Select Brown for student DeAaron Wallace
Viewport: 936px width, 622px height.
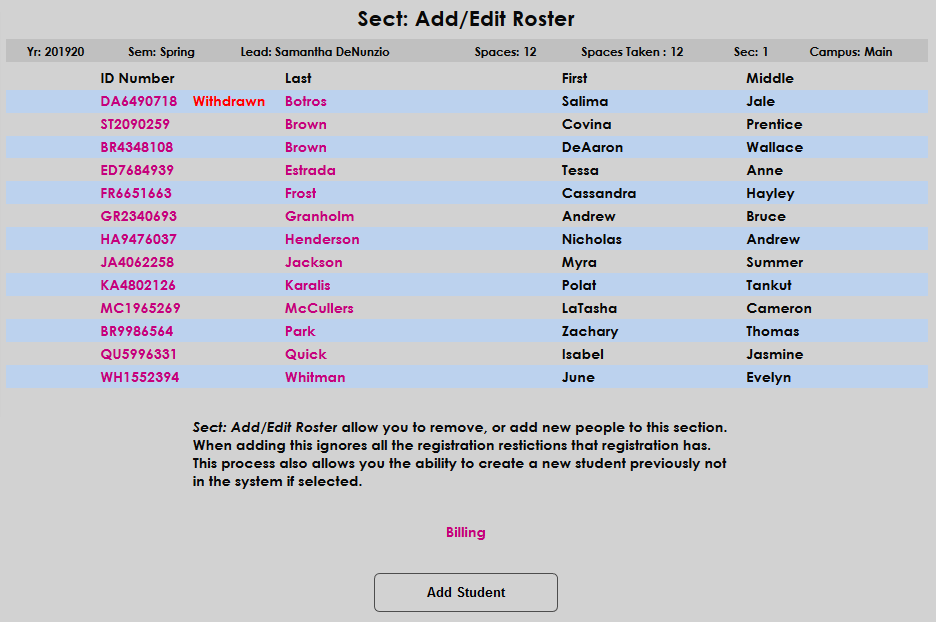point(305,146)
